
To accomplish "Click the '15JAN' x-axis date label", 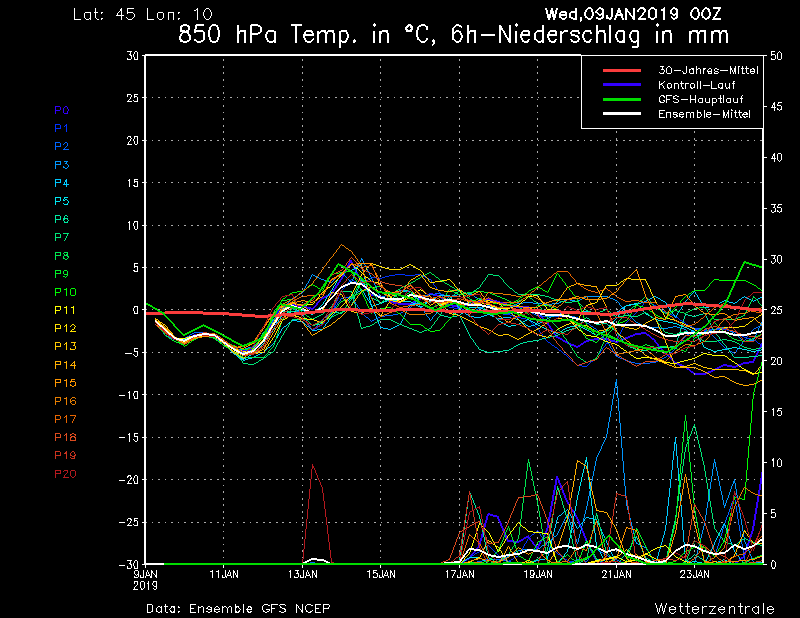I will (x=381, y=574).
